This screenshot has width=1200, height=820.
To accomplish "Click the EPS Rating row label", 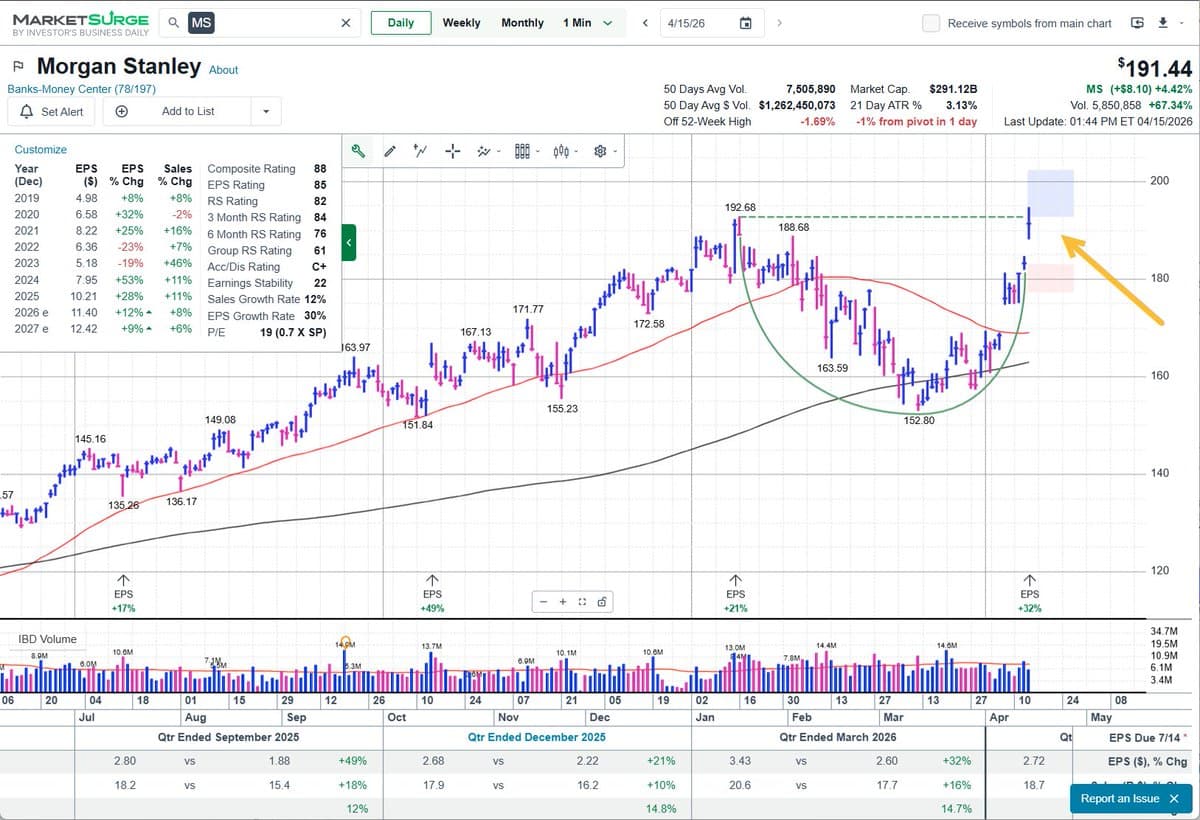I will pyautogui.click(x=236, y=185).
